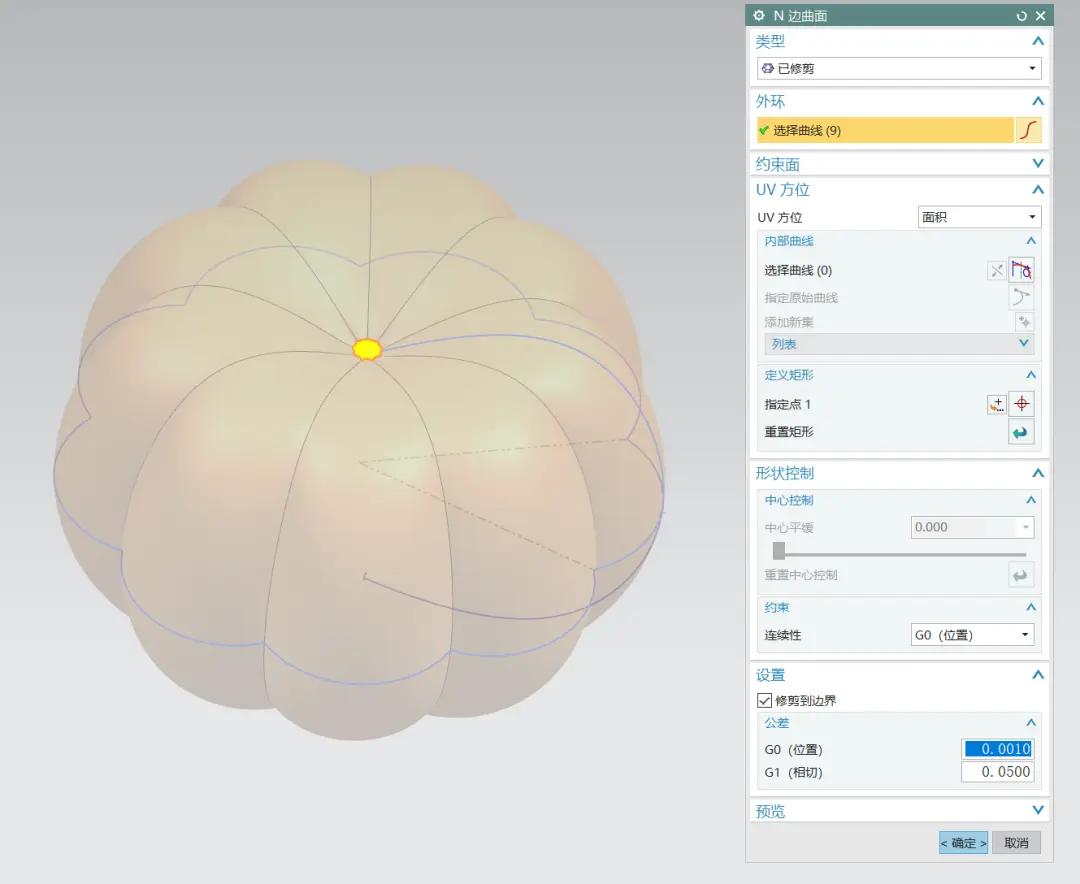Screen dimensions: 1080x884
Task: Collapse the 中心控制 group
Action: point(1031,500)
